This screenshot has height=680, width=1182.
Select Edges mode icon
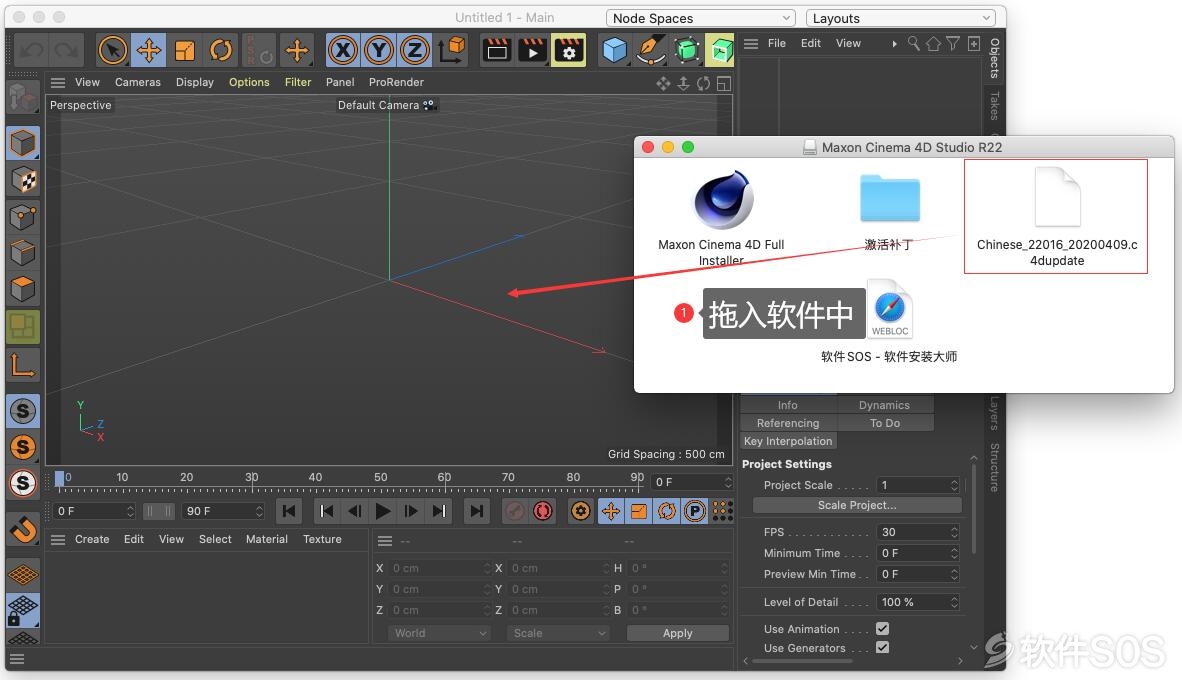click(23, 253)
